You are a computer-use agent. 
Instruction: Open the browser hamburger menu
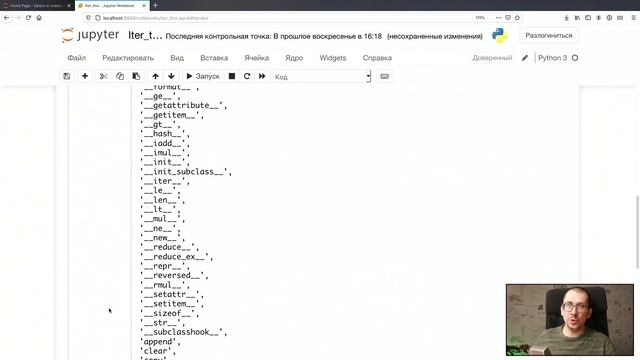(633, 18)
